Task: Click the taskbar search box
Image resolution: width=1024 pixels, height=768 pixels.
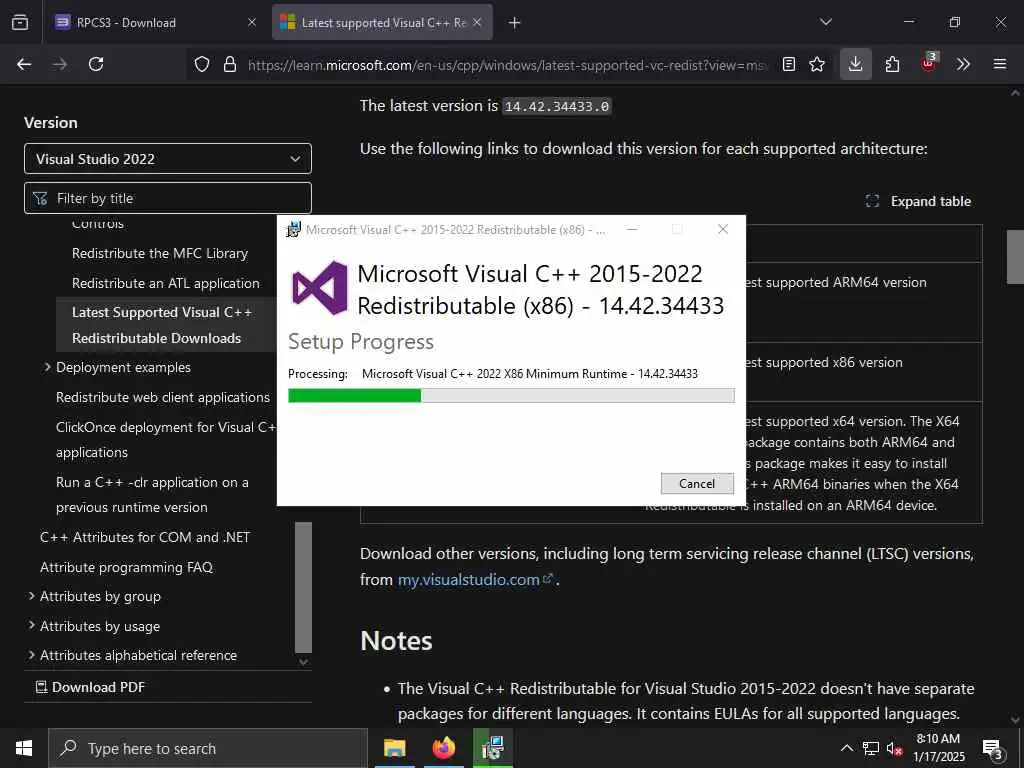Action: click(x=208, y=748)
